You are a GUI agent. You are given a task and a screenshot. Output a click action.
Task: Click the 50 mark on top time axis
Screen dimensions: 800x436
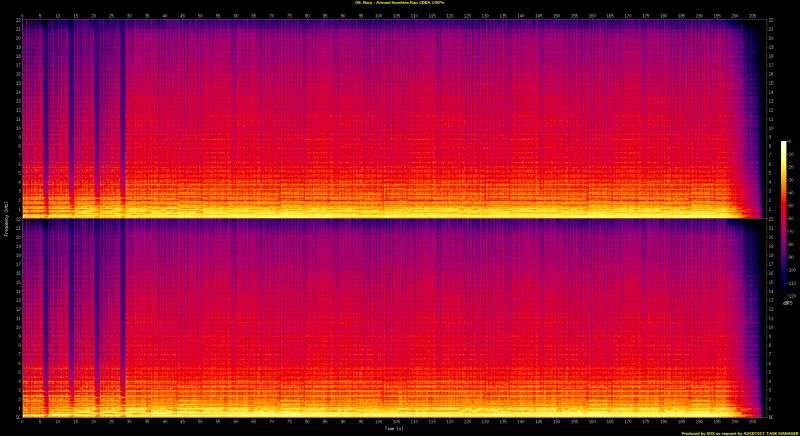click(201, 16)
